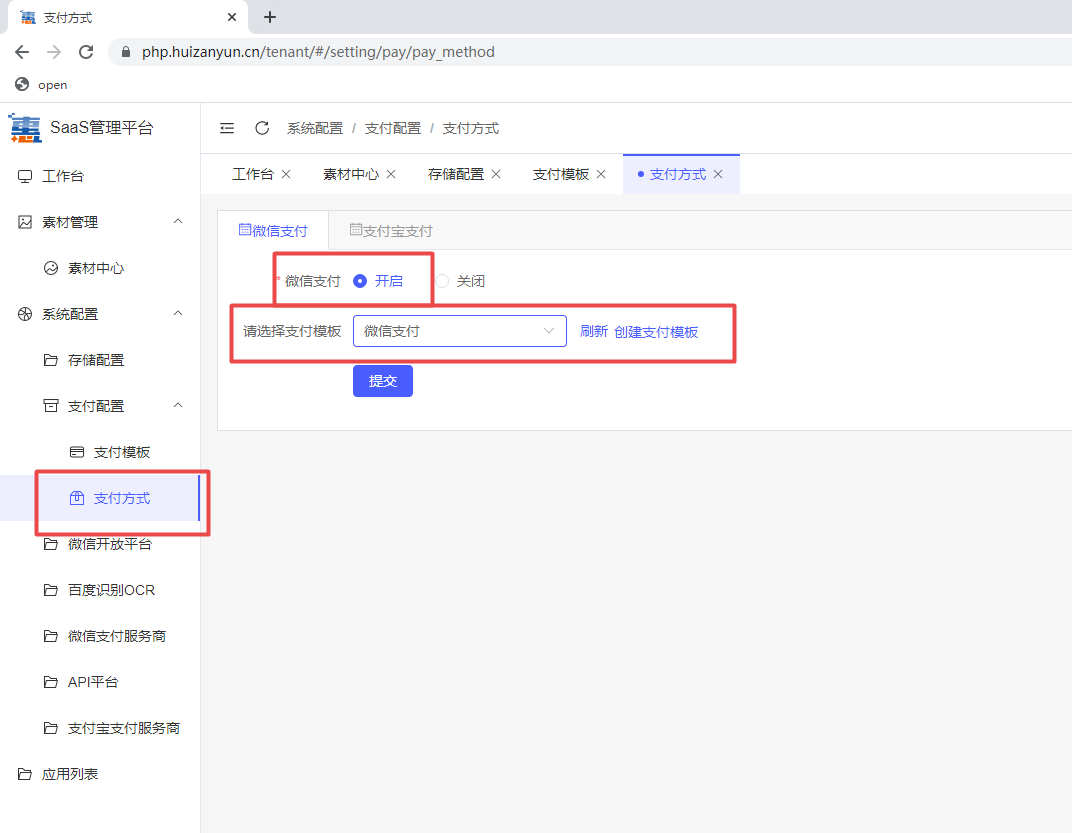Select API平台 in sidebar
This screenshot has height=833, width=1072.
tap(100, 682)
